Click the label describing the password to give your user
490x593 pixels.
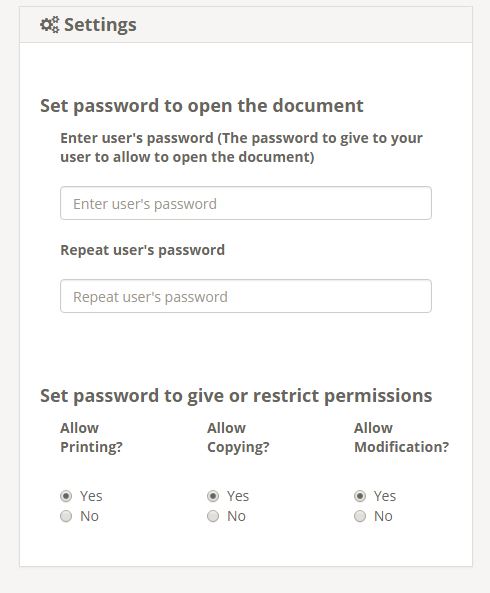(x=241, y=147)
